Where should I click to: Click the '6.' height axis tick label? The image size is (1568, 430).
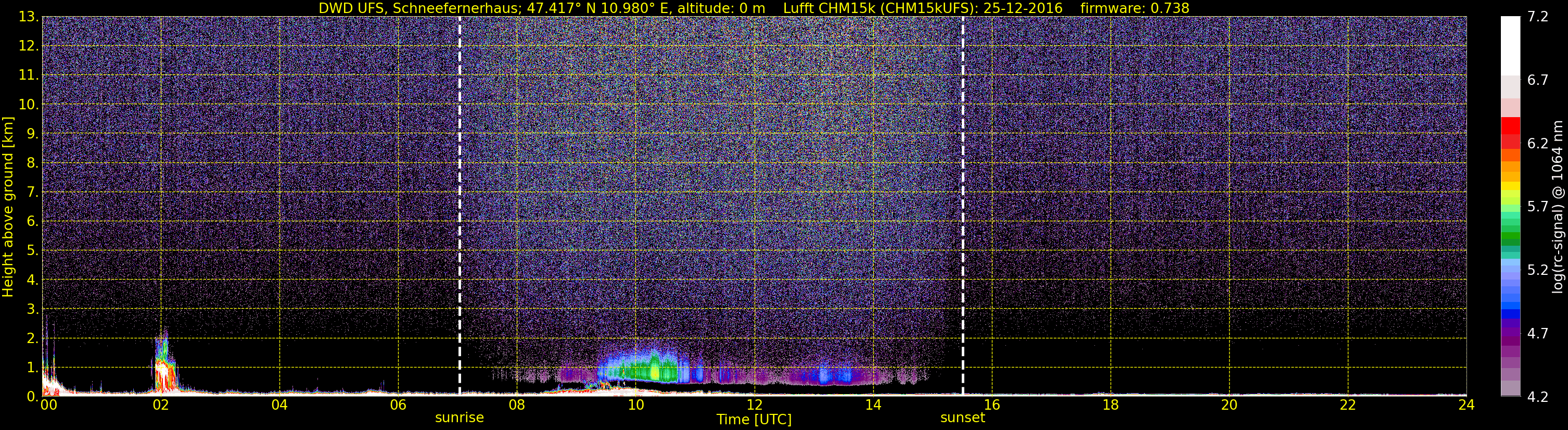(x=33, y=222)
